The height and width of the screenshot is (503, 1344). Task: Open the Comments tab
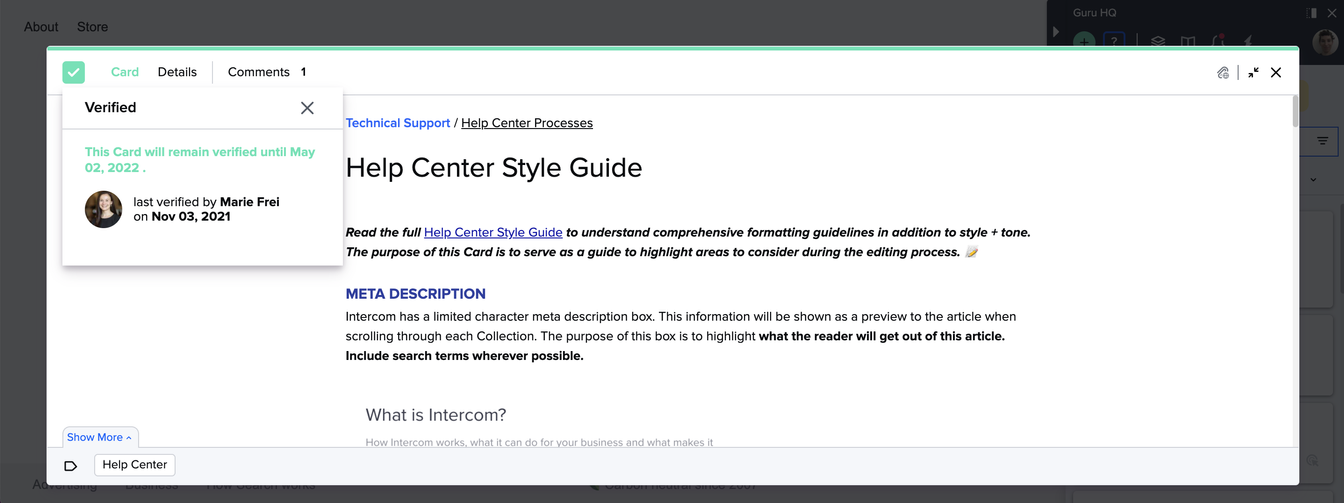pyautogui.click(x=267, y=72)
